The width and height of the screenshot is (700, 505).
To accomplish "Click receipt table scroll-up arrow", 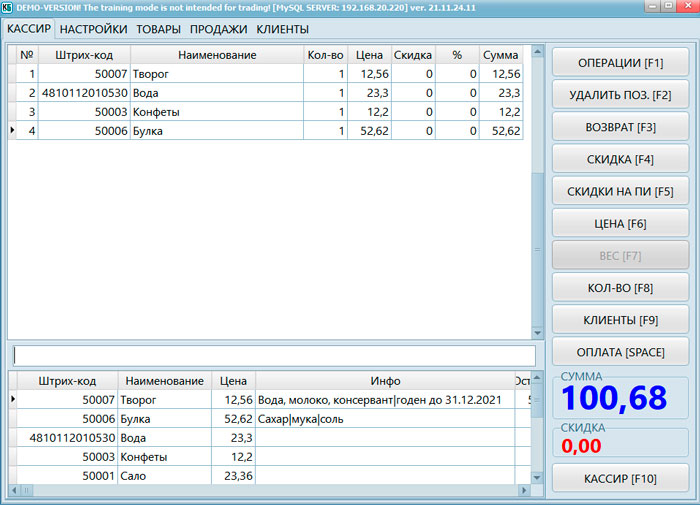I will point(538,52).
